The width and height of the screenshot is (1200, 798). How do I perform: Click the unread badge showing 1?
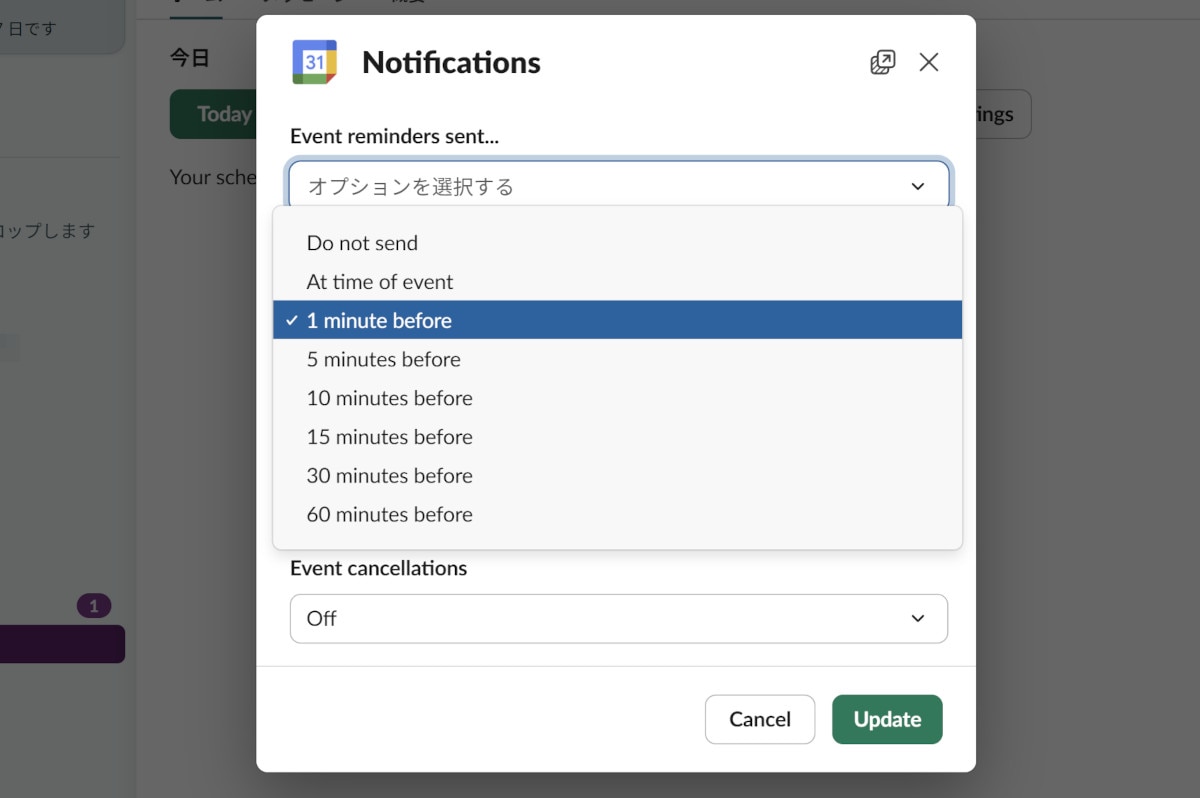[x=94, y=606]
